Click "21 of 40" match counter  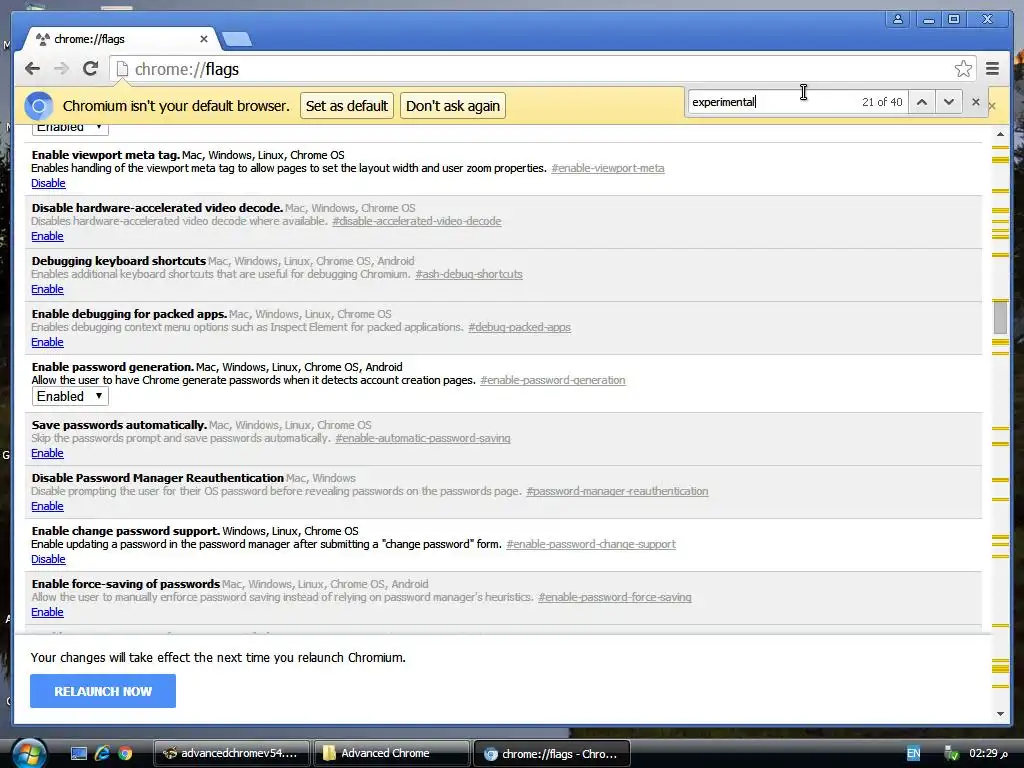(882, 102)
